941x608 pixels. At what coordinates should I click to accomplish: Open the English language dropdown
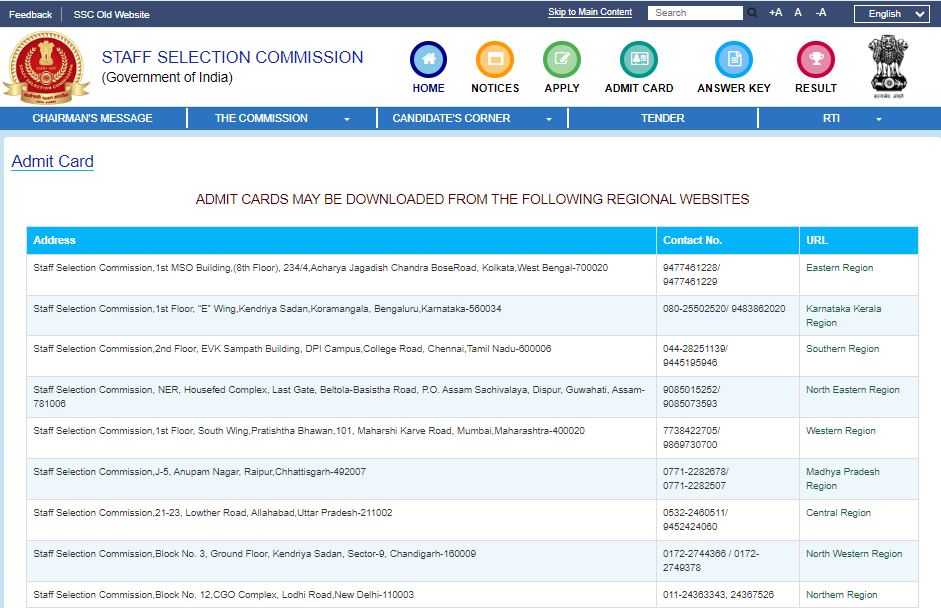(x=891, y=14)
